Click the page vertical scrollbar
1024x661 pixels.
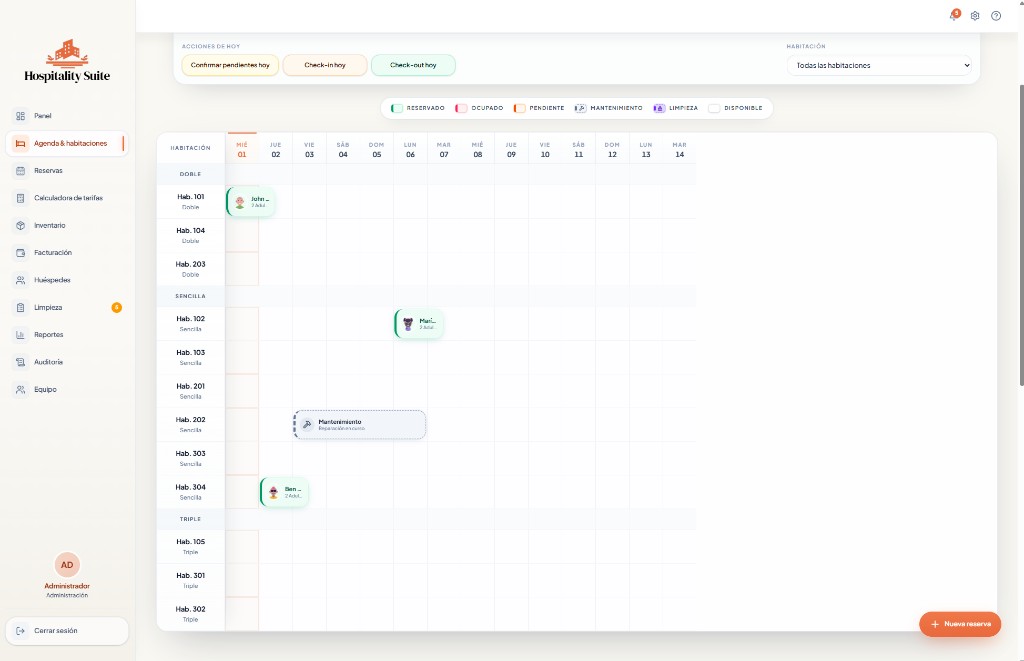point(1021,235)
